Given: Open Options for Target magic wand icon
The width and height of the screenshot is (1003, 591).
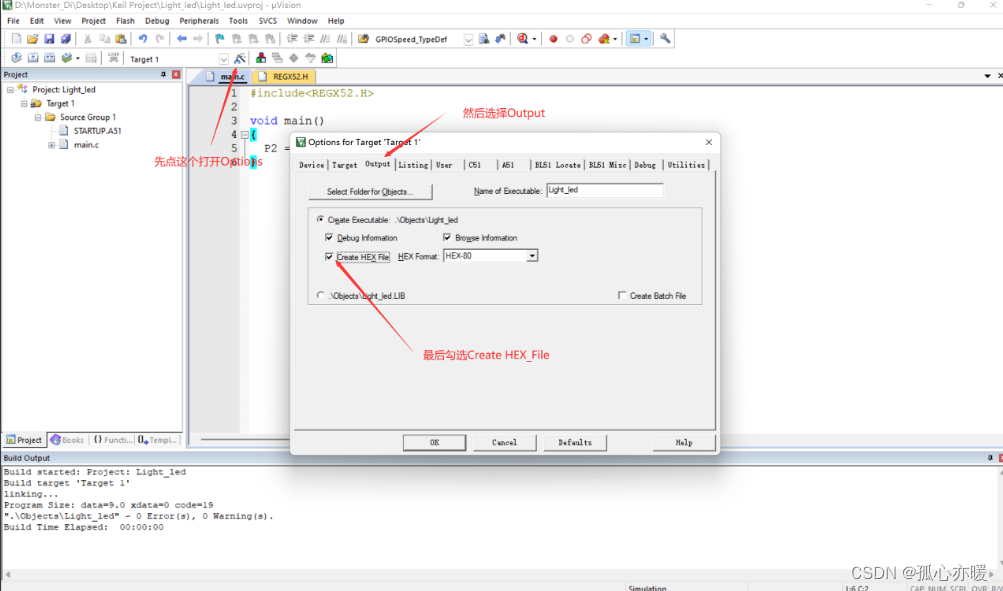Looking at the screenshot, I should [239, 58].
